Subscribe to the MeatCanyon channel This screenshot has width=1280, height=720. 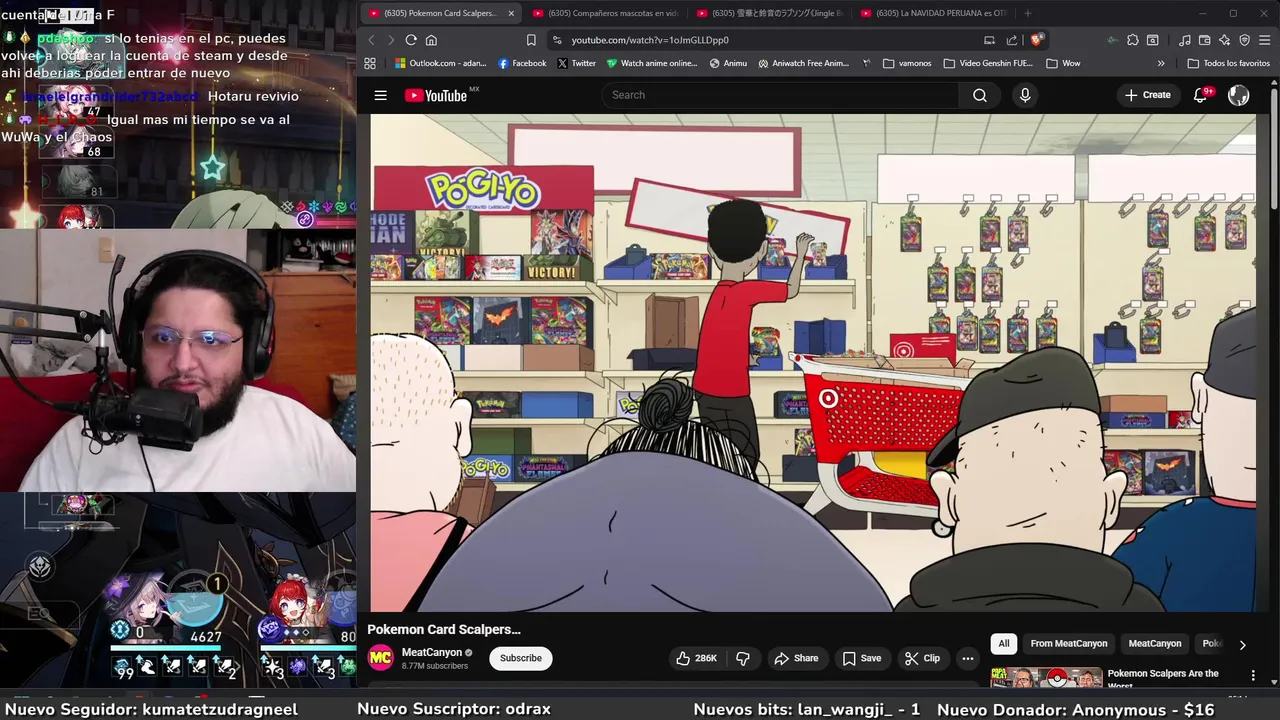(x=521, y=658)
